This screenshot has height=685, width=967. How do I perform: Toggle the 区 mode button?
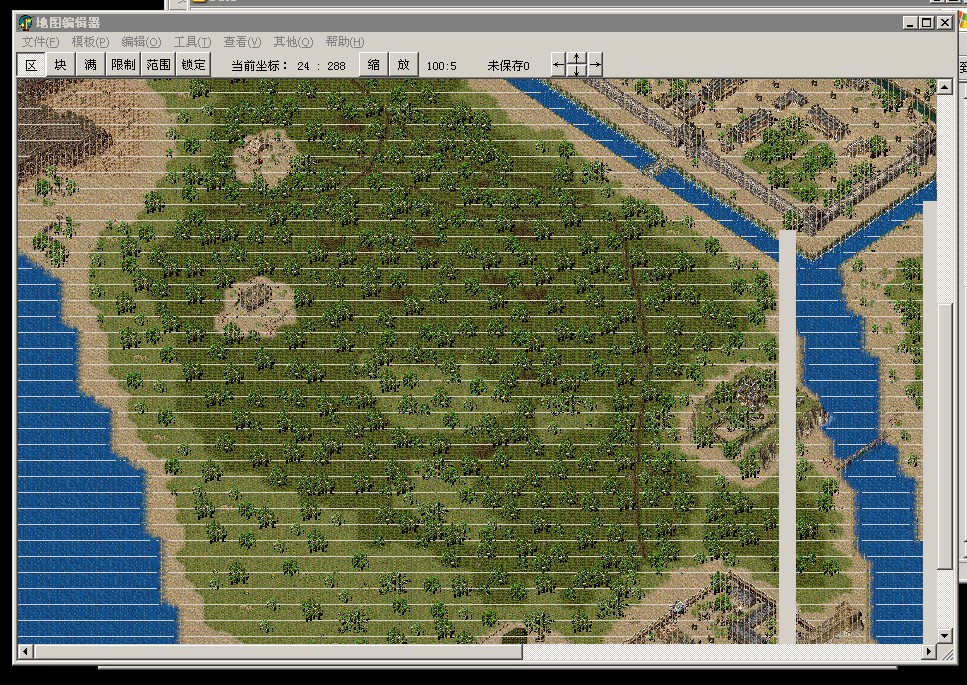(x=31, y=65)
